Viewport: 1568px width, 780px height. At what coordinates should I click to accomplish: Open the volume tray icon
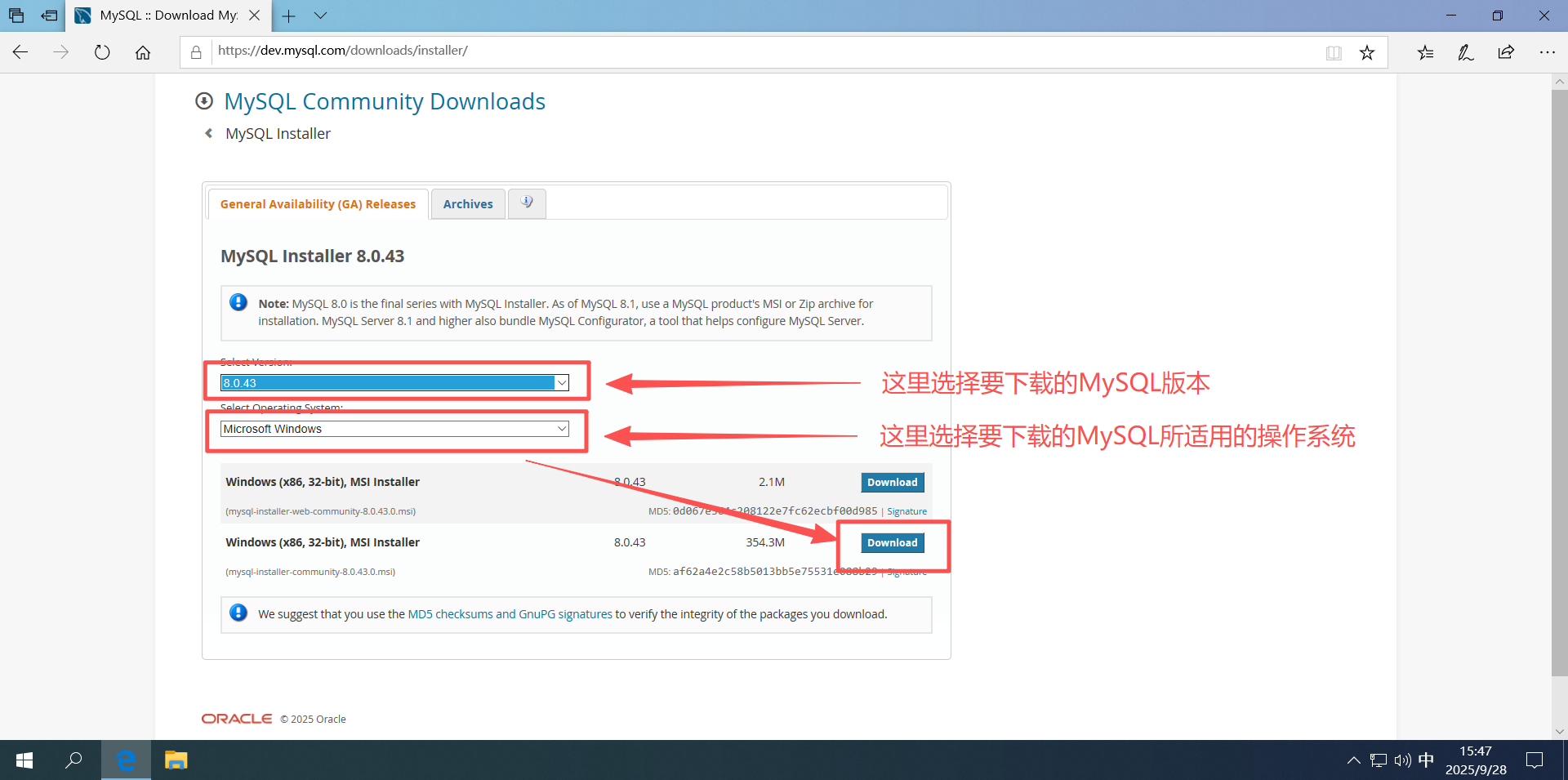click(1403, 760)
